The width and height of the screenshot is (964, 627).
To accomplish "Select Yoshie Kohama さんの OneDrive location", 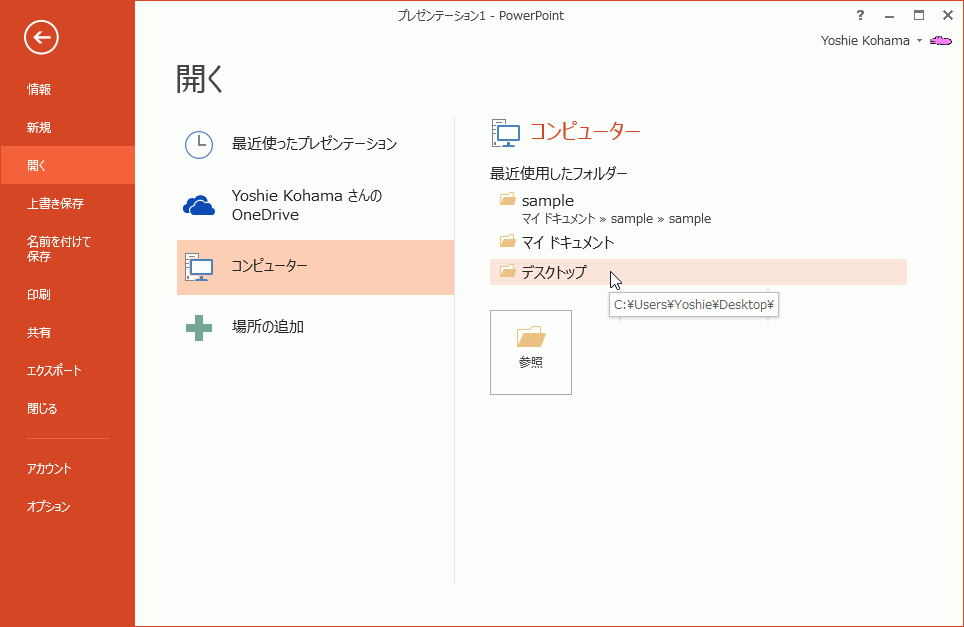I will point(315,205).
